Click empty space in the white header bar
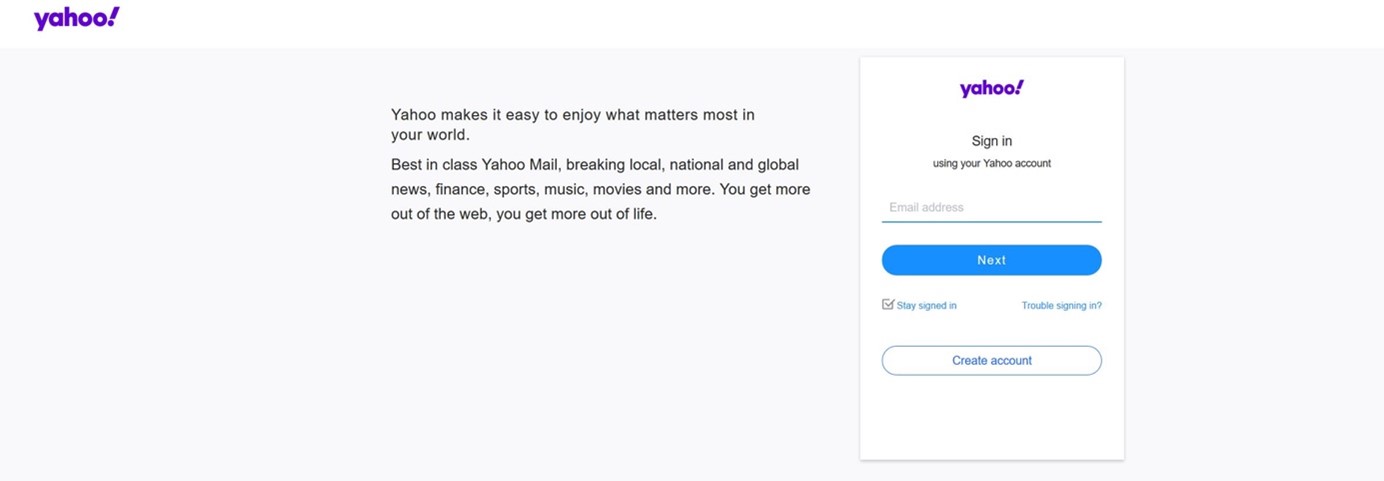 [x=700, y=24]
